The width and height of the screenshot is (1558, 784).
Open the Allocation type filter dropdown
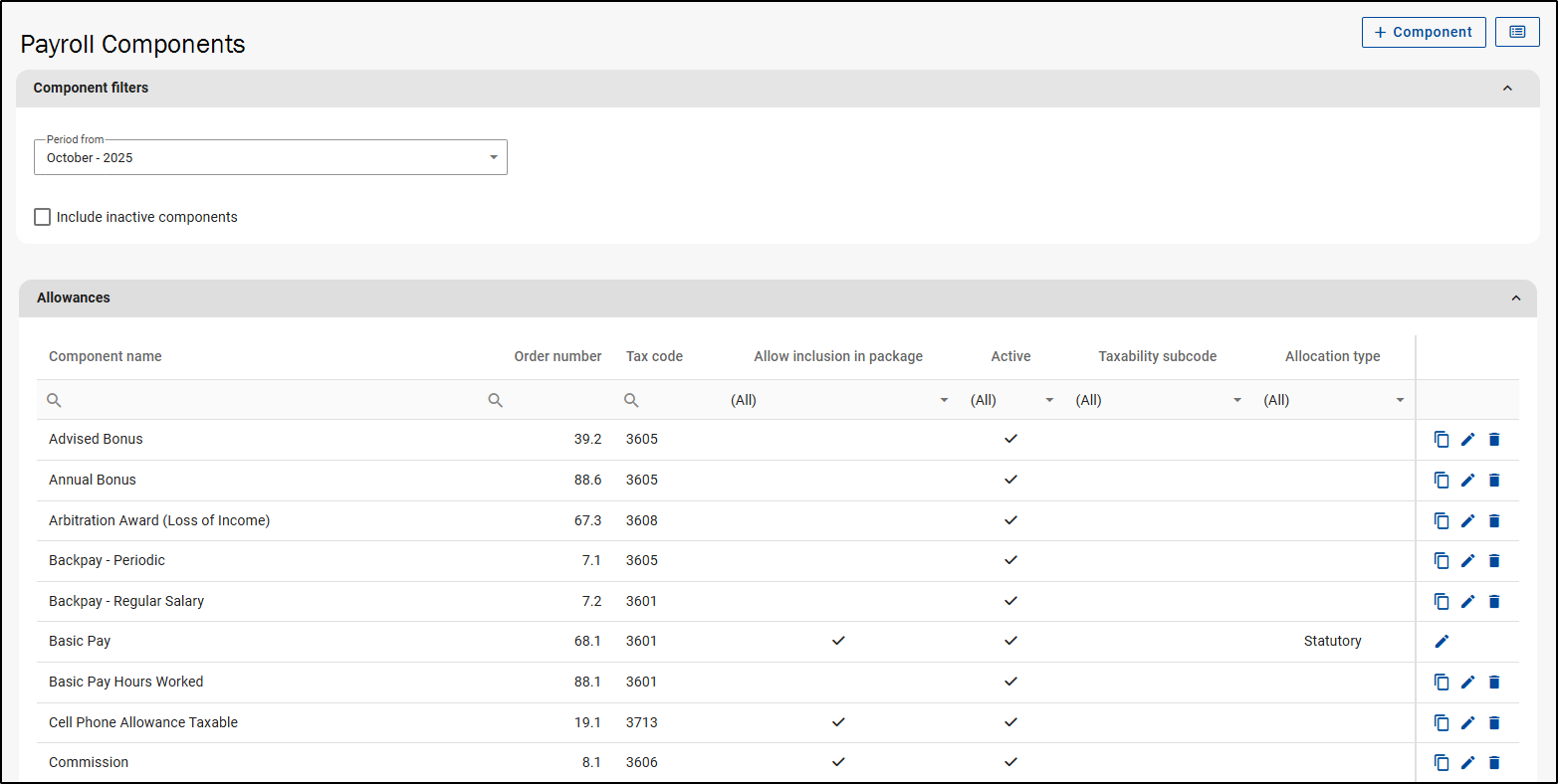coord(1333,400)
